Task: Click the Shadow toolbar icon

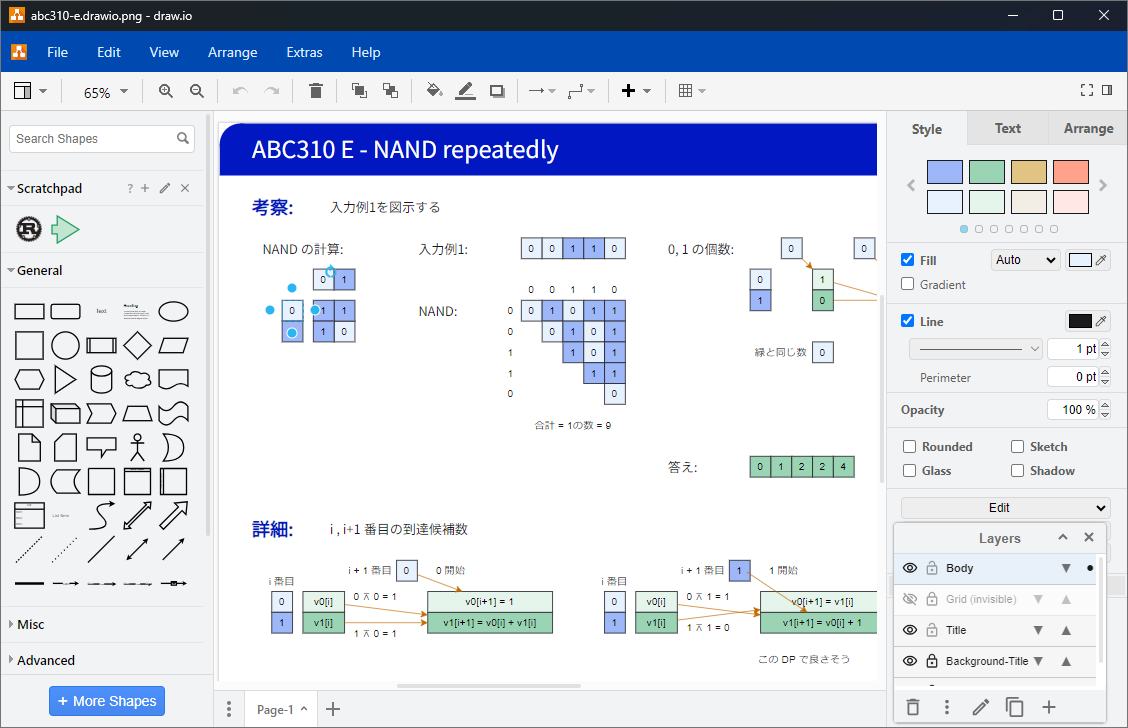Action: pyautogui.click(x=497, y=91)
